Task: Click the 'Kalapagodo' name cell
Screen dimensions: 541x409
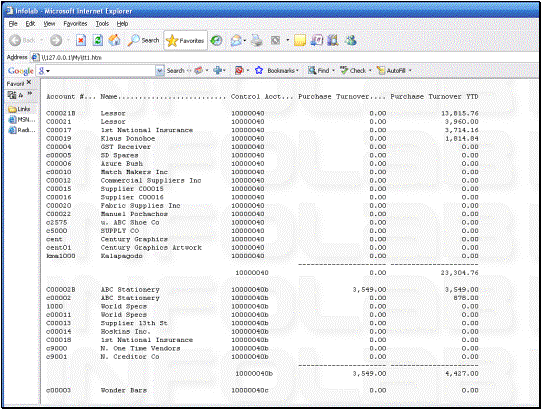Action: tap(121, 256)
